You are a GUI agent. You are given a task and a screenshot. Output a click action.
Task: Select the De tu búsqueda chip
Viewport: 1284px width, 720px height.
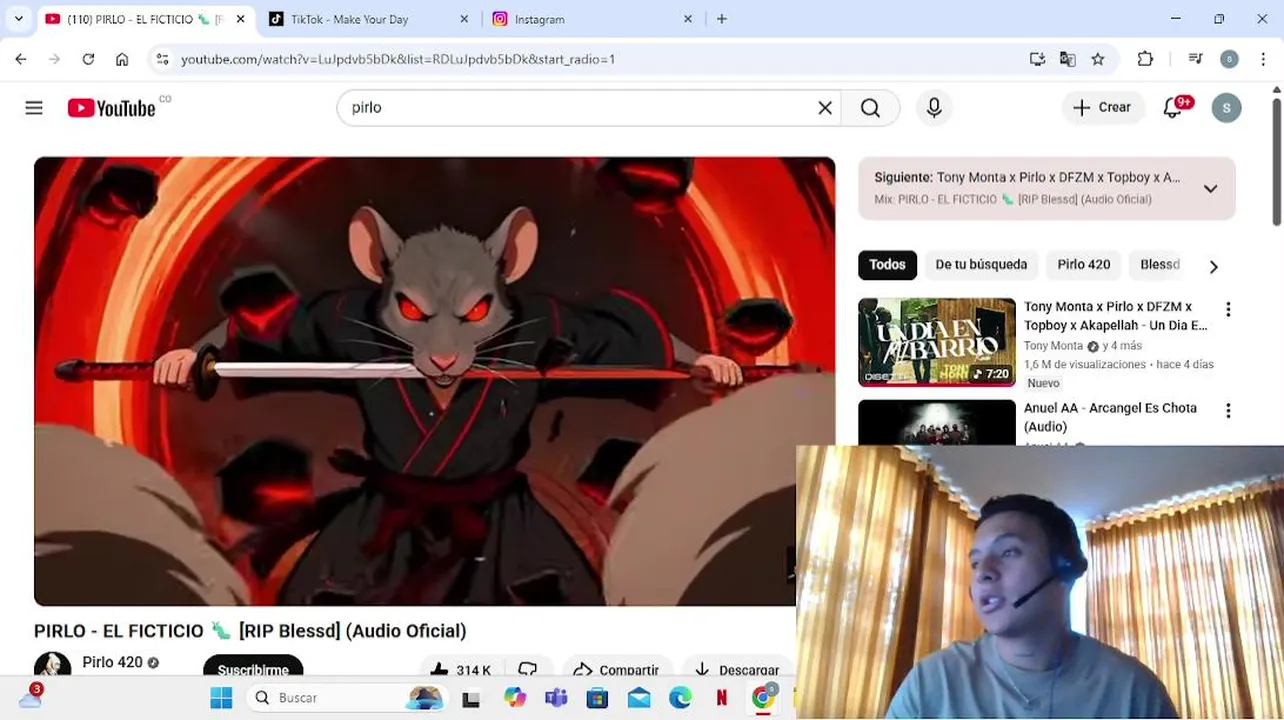coord(981,265)
